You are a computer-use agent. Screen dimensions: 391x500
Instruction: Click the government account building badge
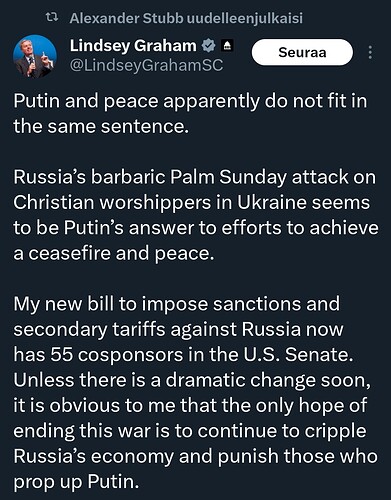(x=228, y=46)
